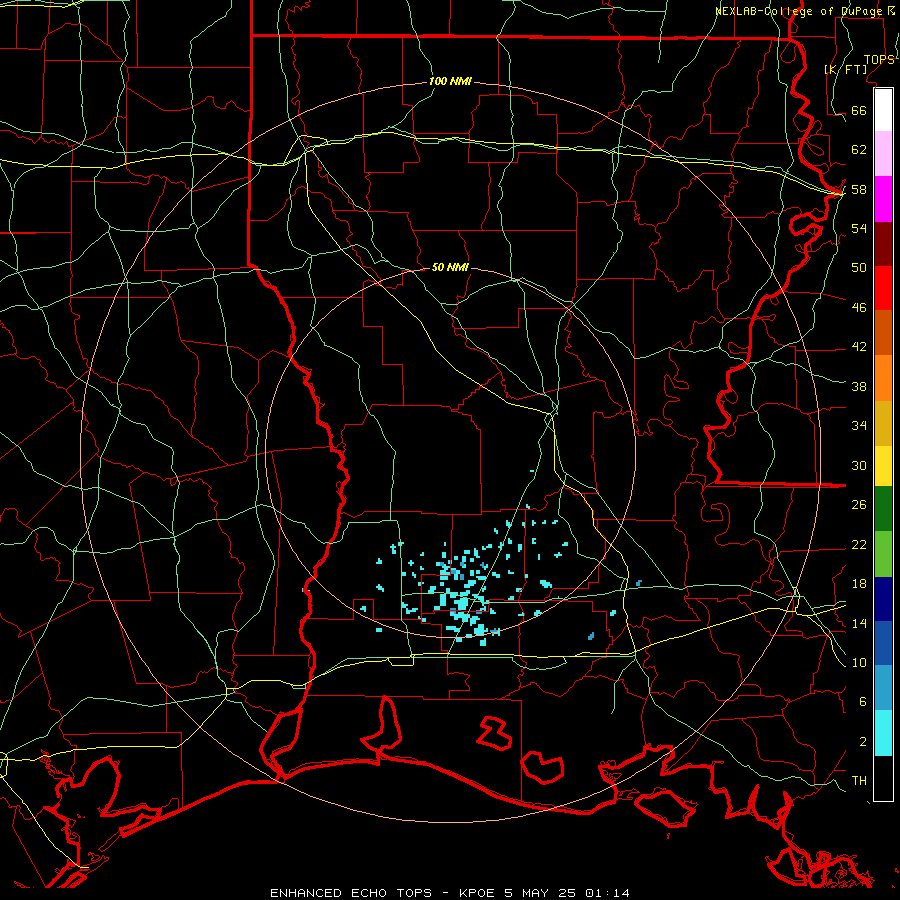900x900 pixels.
Task: Click the legend value "6"
Action: click(863, 702)
